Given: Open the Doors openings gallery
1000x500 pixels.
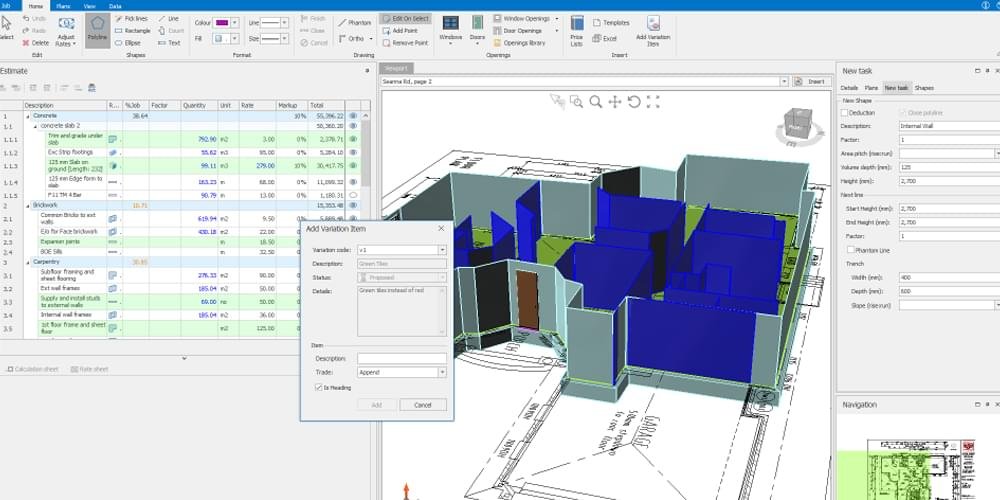Looking at the screenshot, I should click(477, 30).
